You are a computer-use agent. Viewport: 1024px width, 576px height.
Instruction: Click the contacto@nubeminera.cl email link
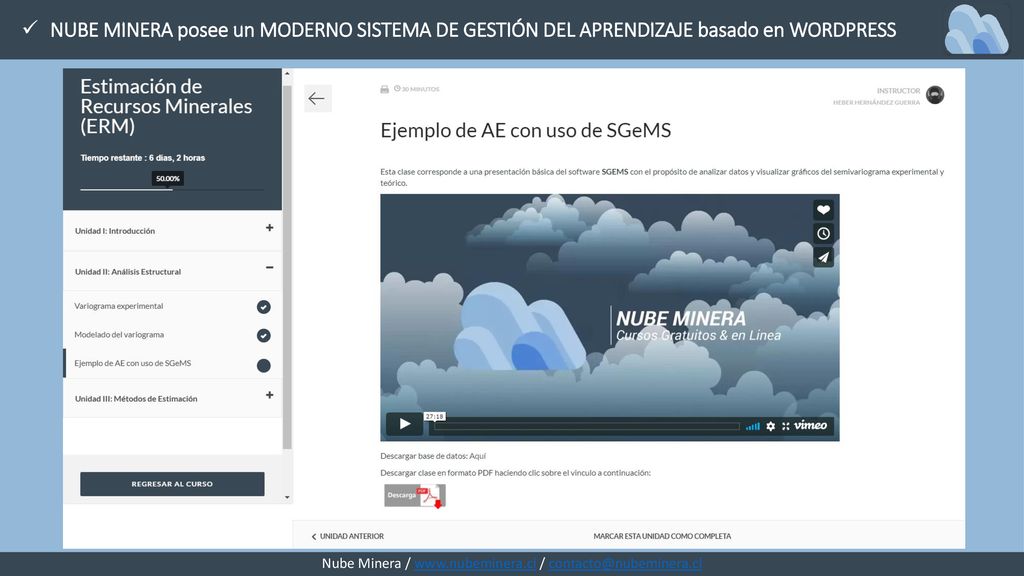pyautogui.click(x=625, y=564)
